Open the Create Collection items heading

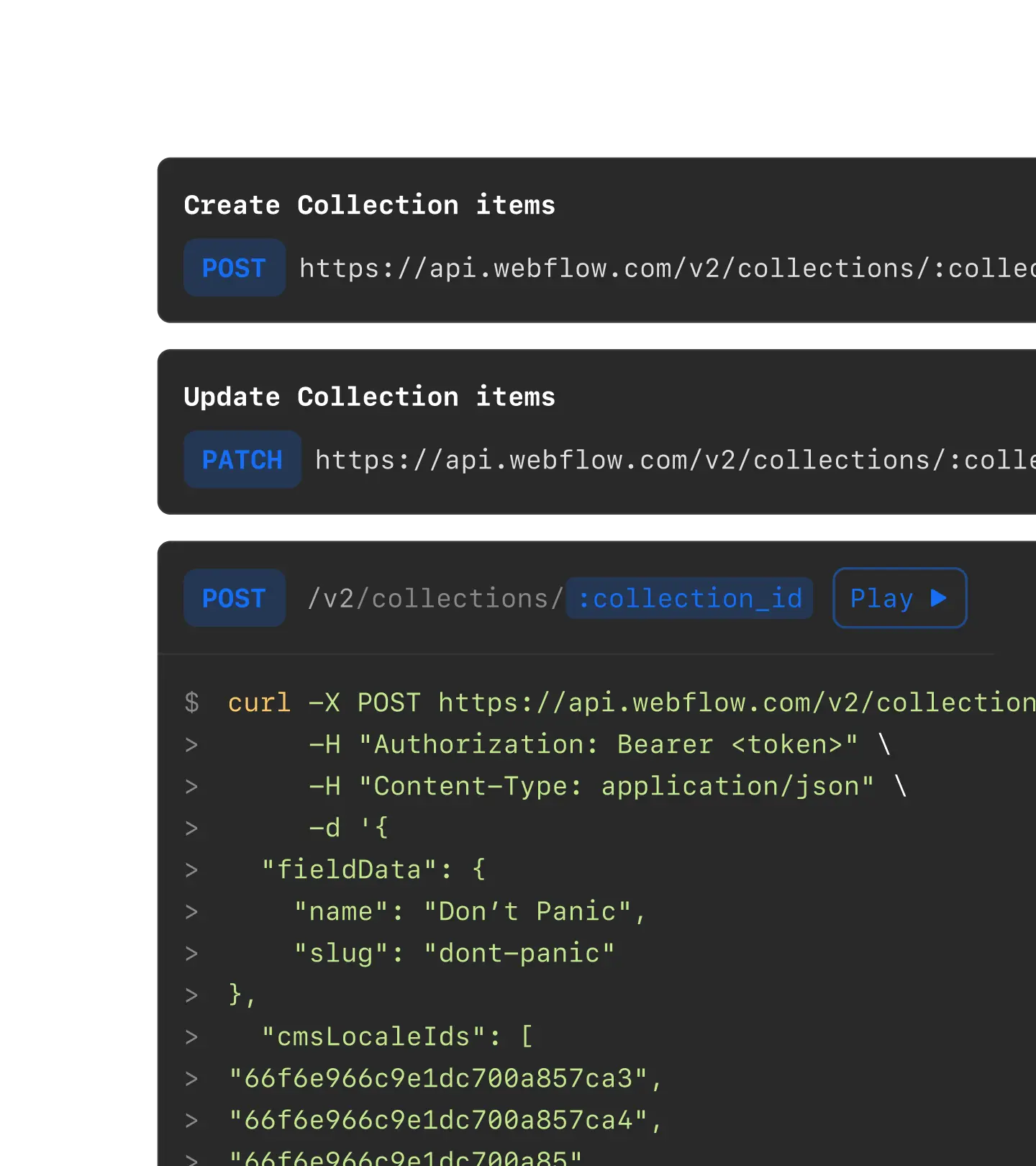[369, 205]
